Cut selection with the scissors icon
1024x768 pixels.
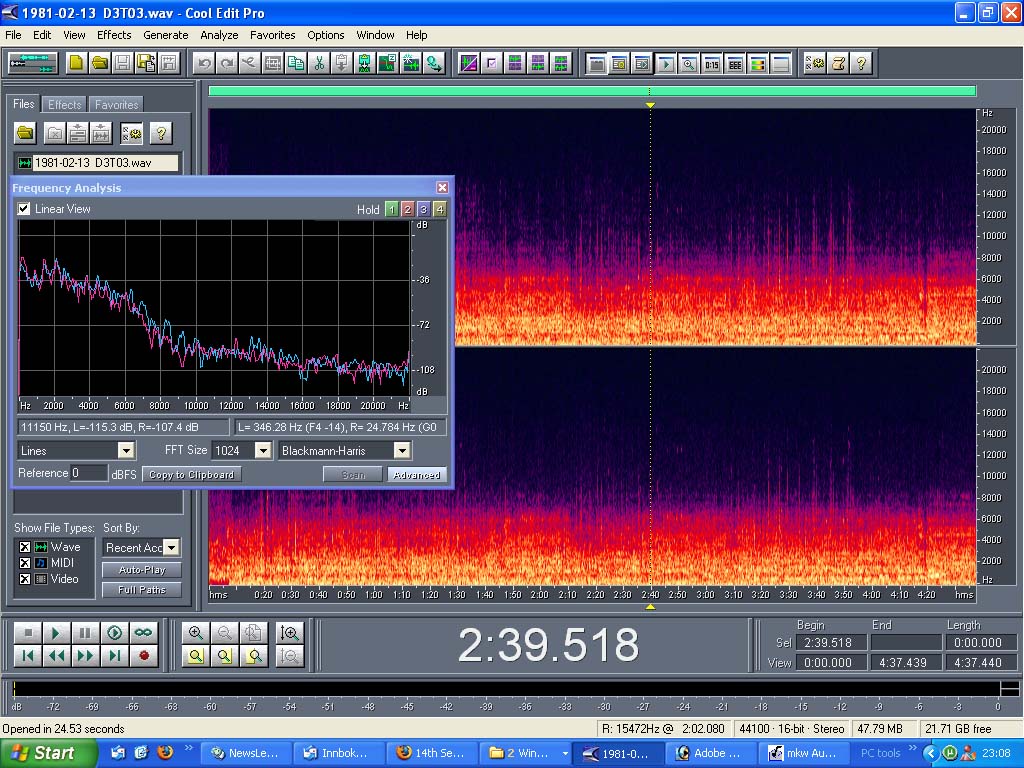tap(319, 63)
